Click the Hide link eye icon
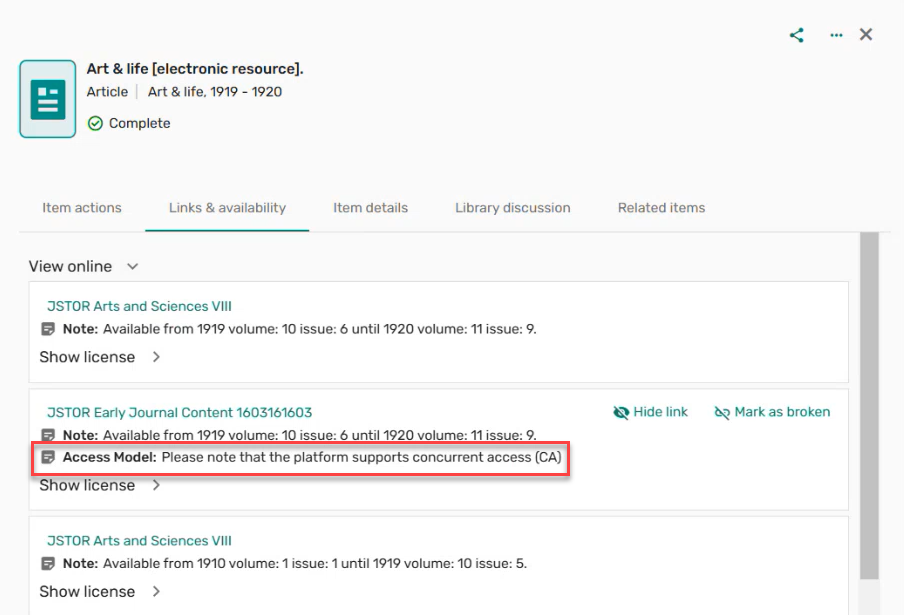904x615 pixels. click(621, 413)
